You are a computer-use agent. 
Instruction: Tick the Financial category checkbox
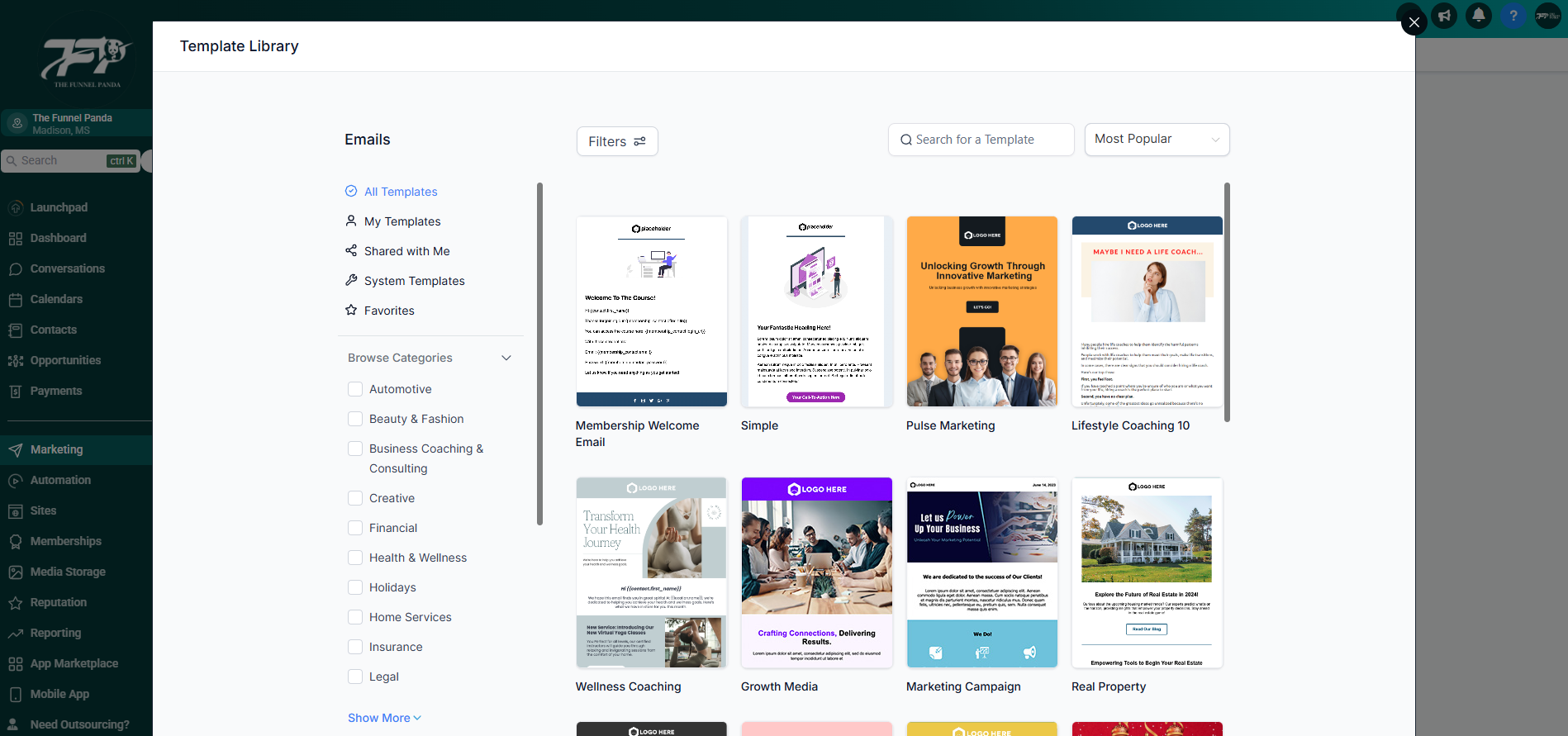355,528
